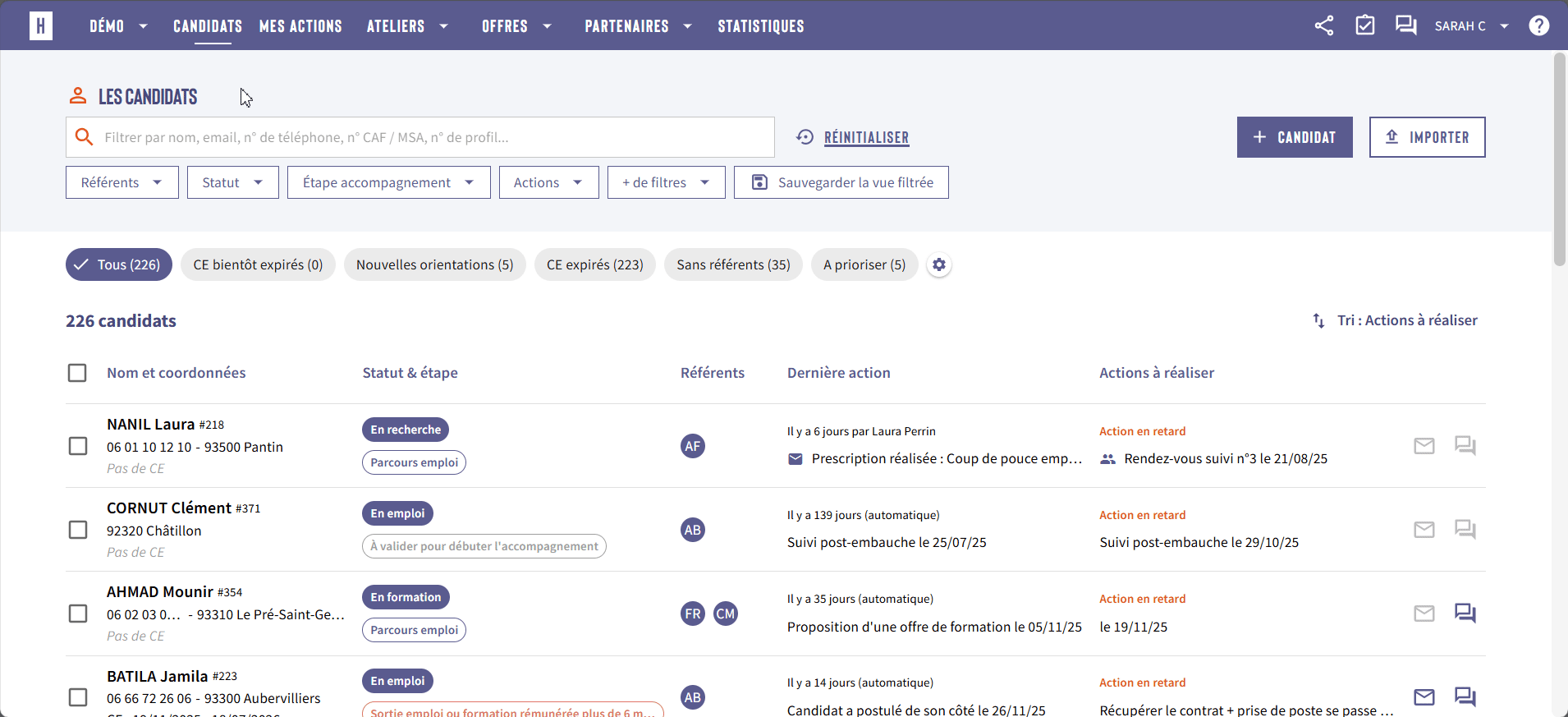Tick the checkbox for BATILA Jamila

tap(78, 697)
